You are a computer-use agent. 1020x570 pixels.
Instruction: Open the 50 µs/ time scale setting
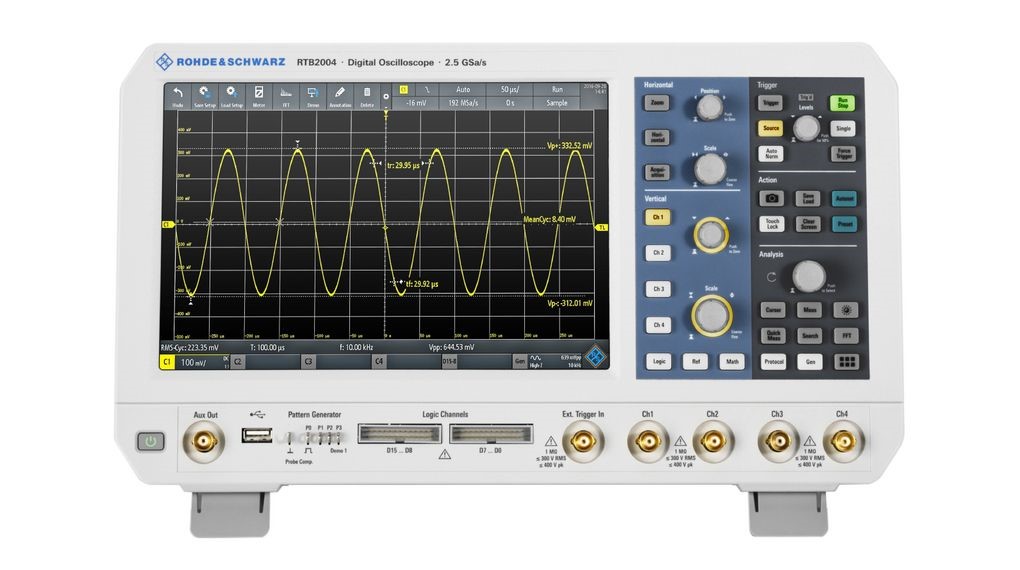coord(510,89)
